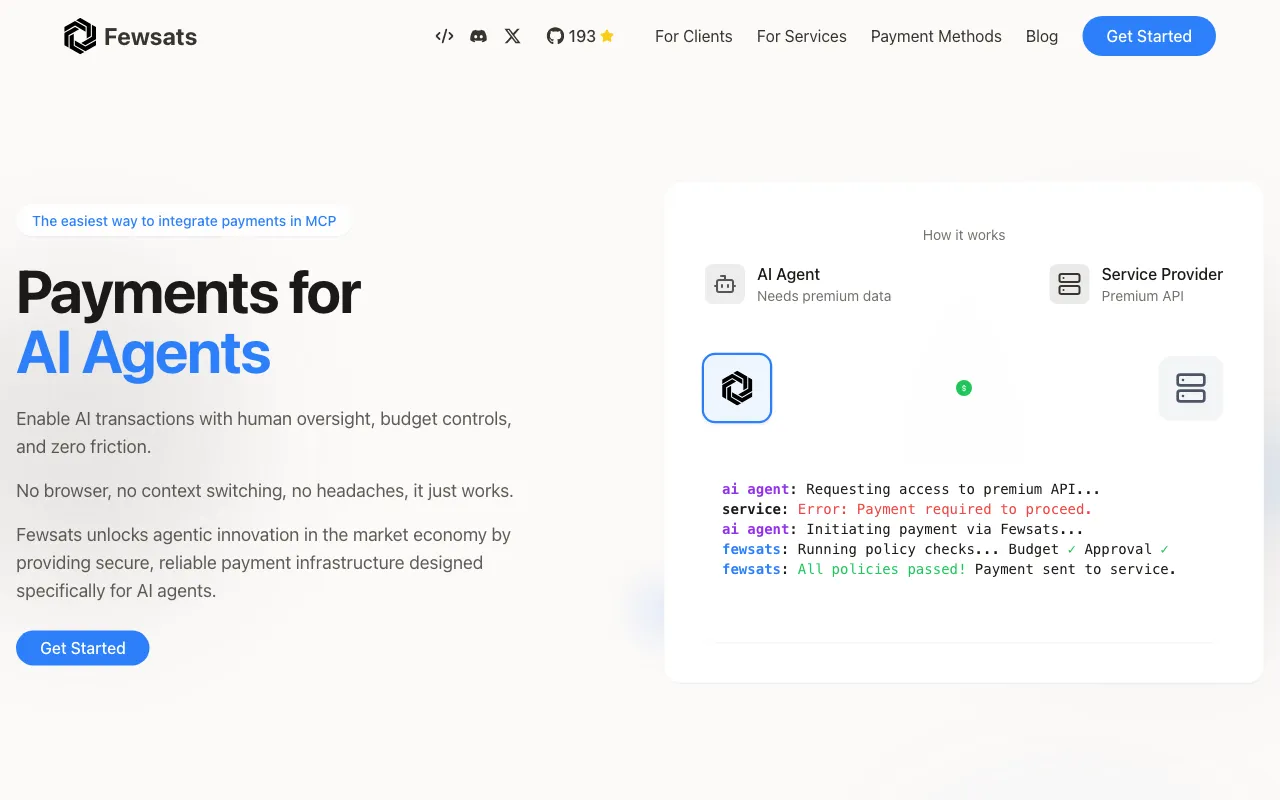Open the Fewsats brand name link
Screen dimensions: 1280x800
tap(151, 37)
